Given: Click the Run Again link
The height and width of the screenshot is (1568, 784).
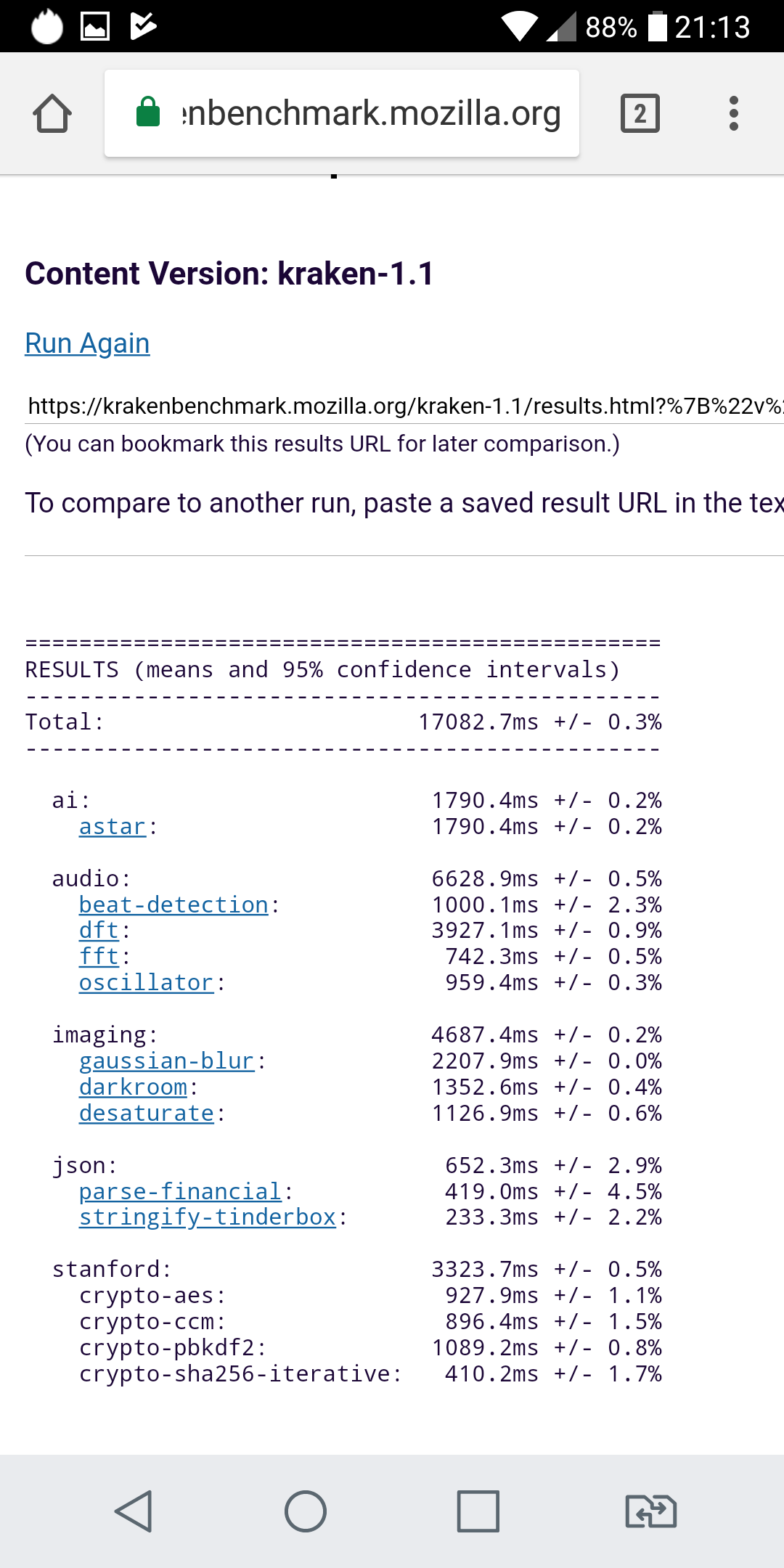Looking at the screenshot, I should coord(87,343).
